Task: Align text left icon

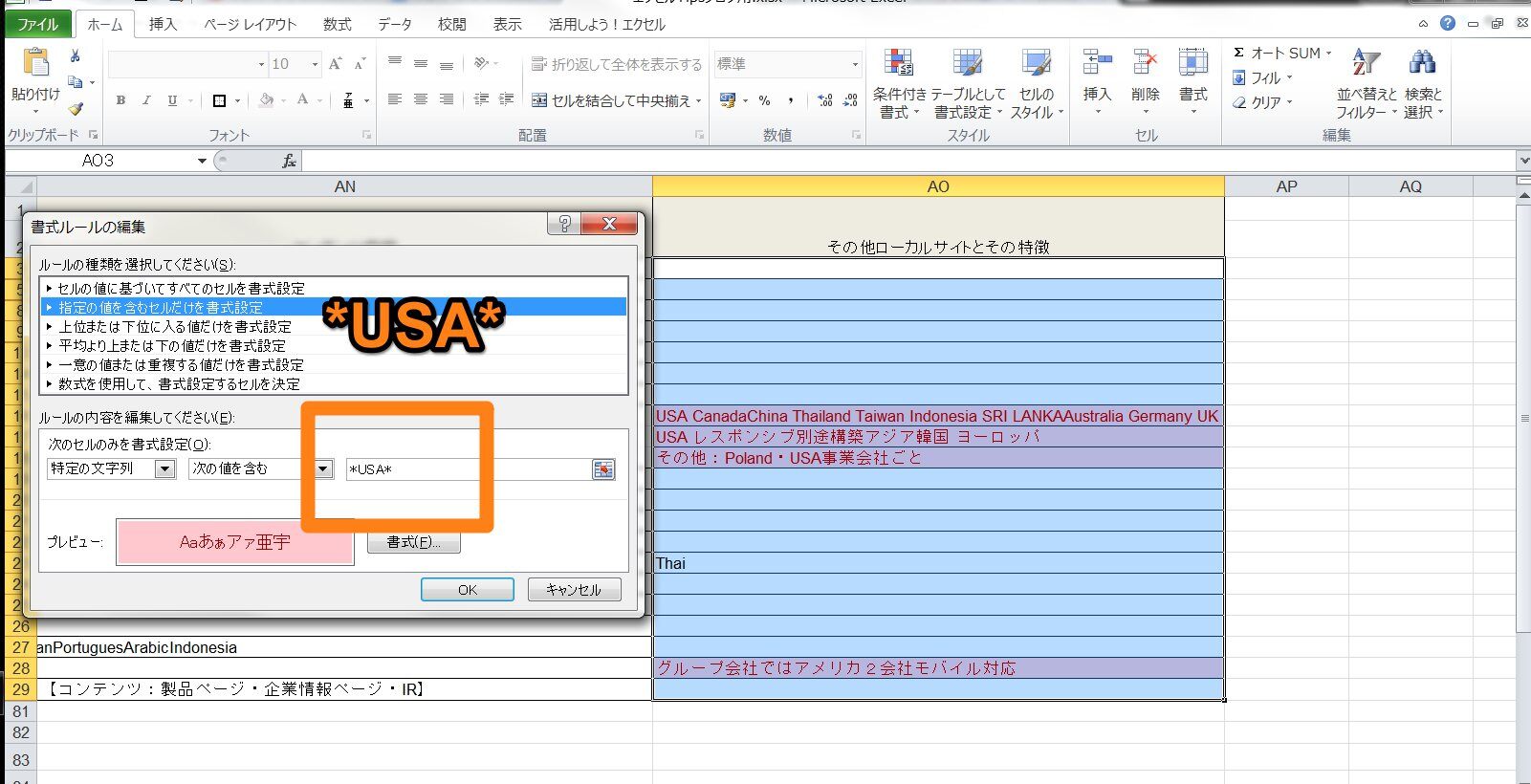Action: 394,99
